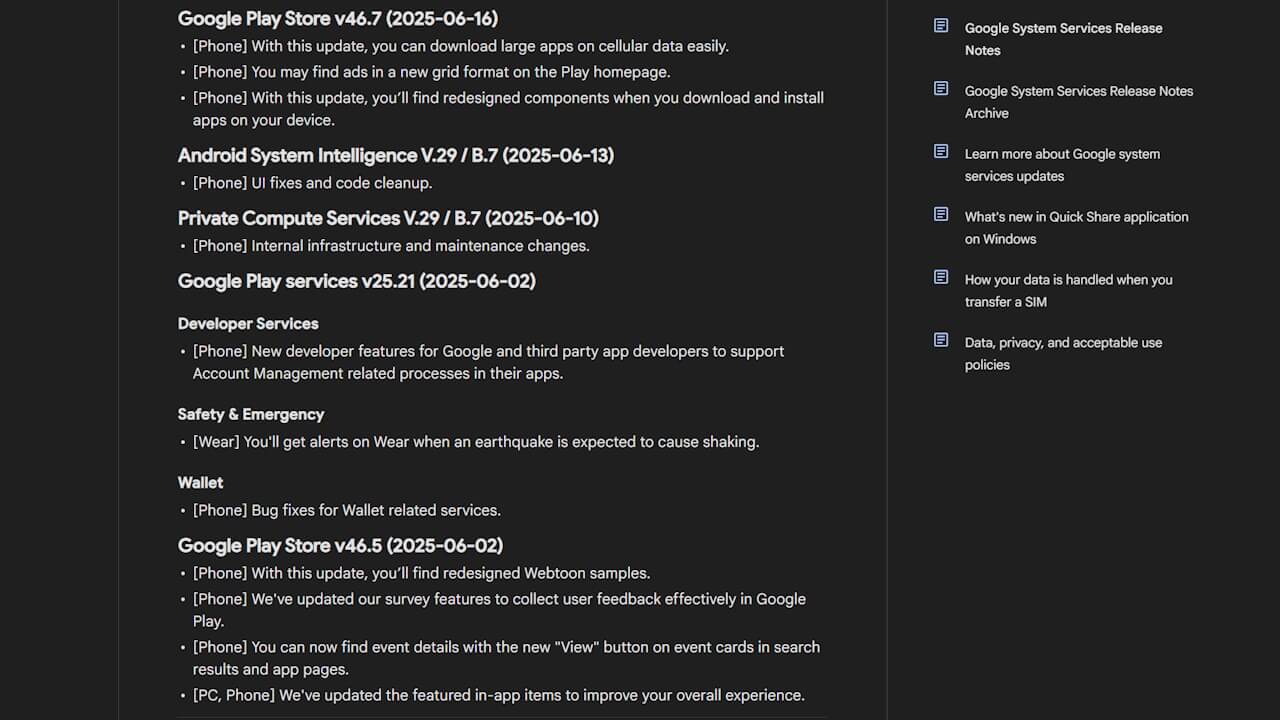Select heading Google Play Store v46.7 (2025-06-16)

point(338,19)
